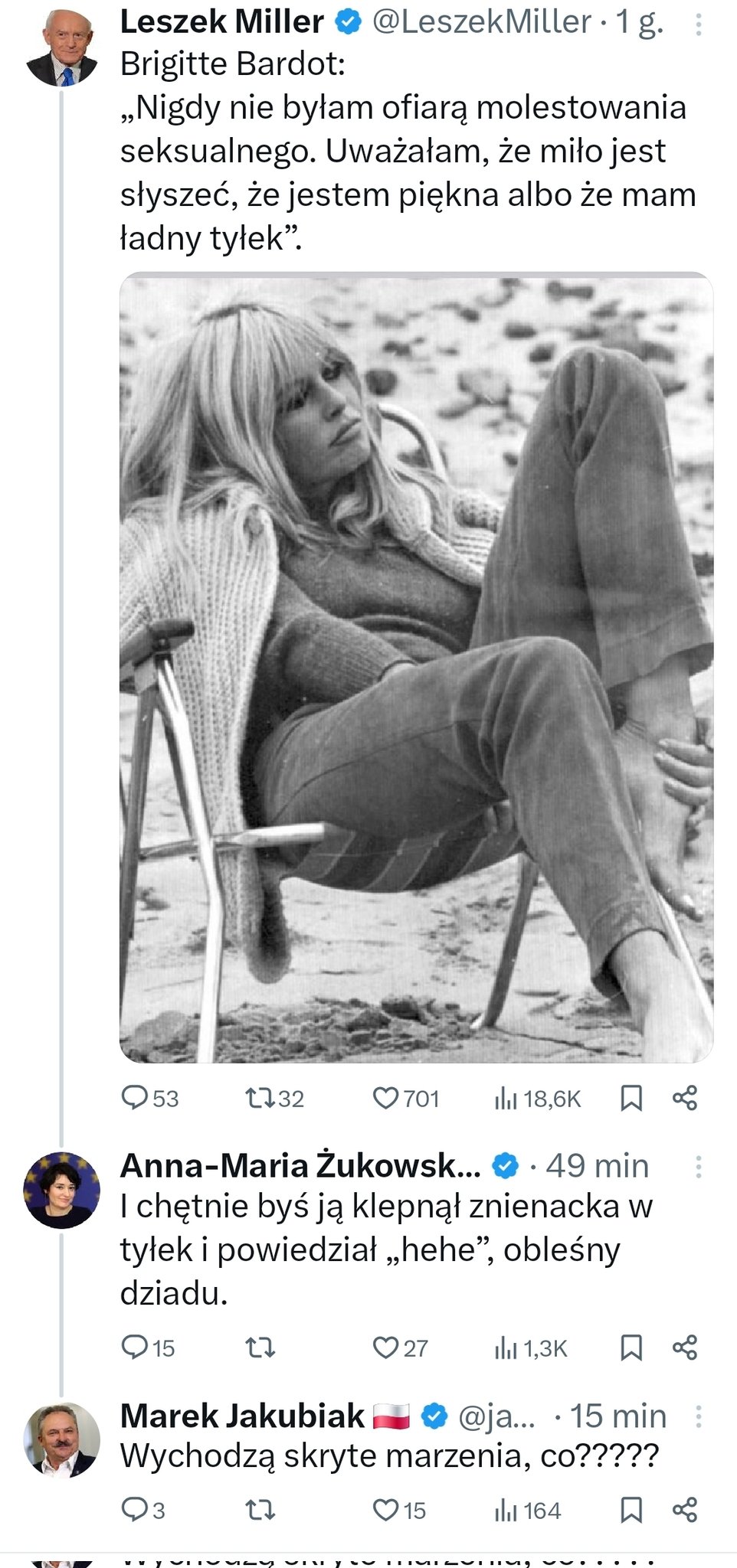Image resolution: width=737 pixels, height=1568 pixels.
Task: Click the views icon on Żukowska's reply
Action: (507, 1348)
